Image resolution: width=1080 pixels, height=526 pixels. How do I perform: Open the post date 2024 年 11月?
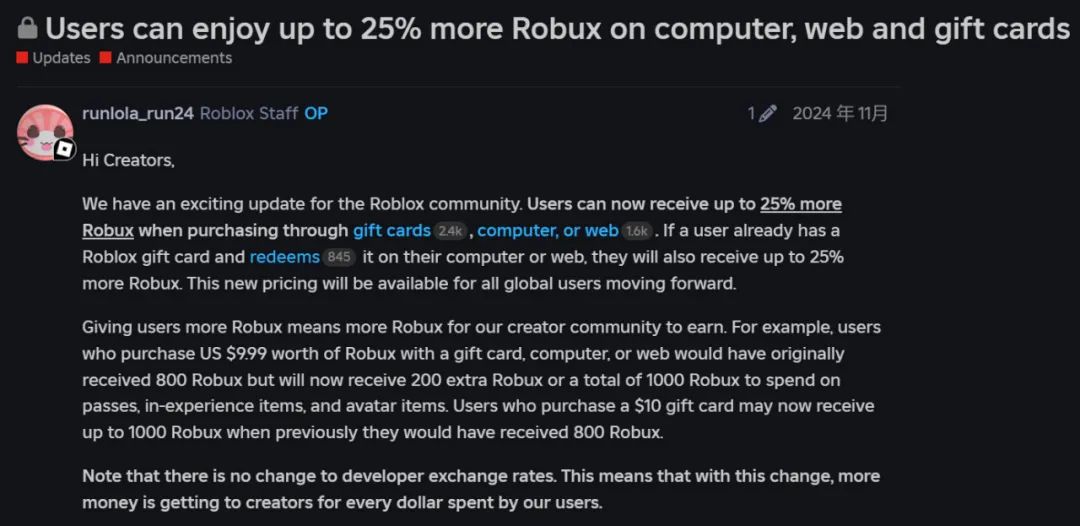pos(840,114)
